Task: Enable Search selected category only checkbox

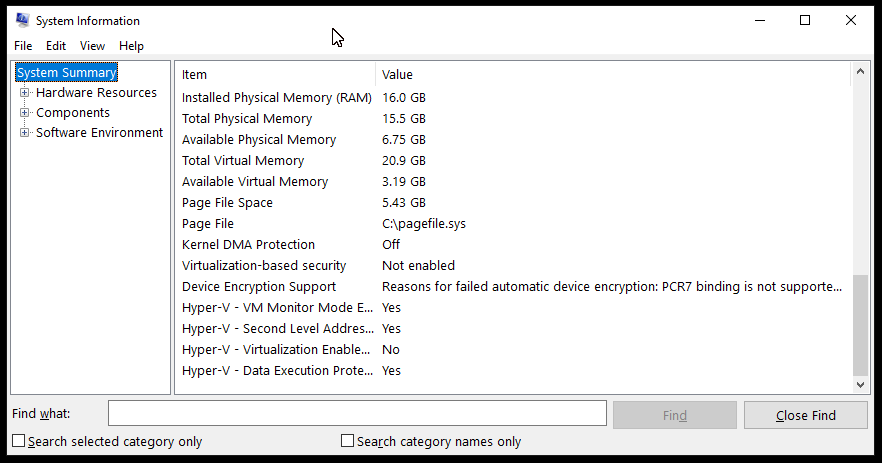Action: [x=19, y=441]
